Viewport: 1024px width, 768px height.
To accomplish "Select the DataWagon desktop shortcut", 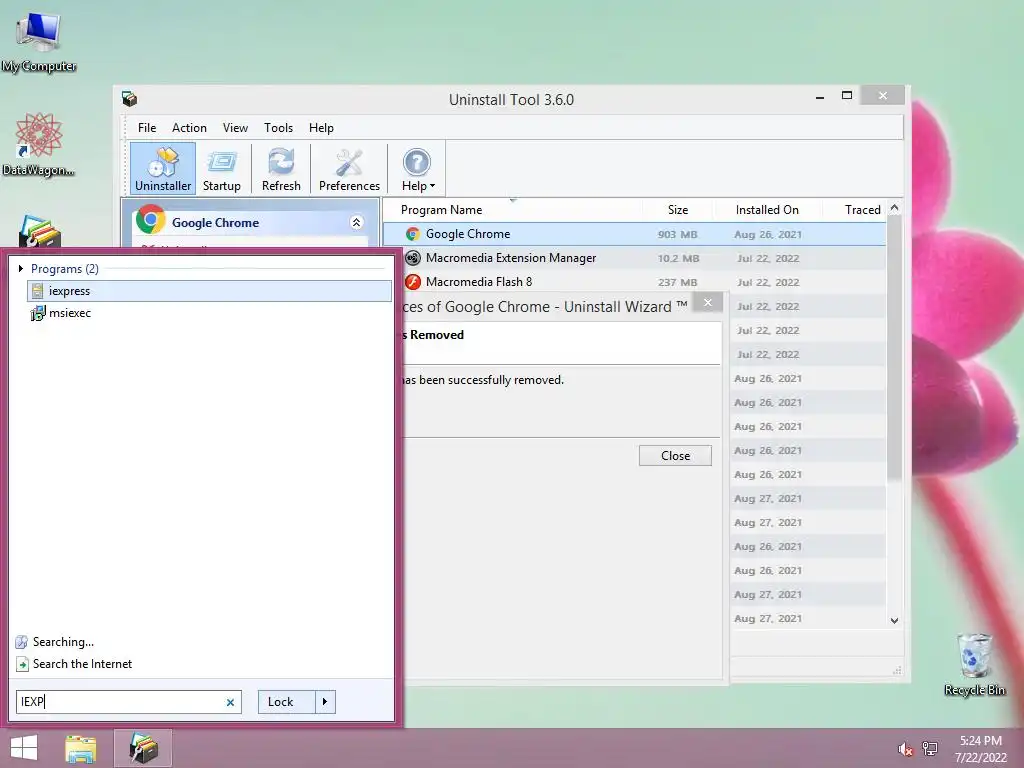I will (39, 144).
